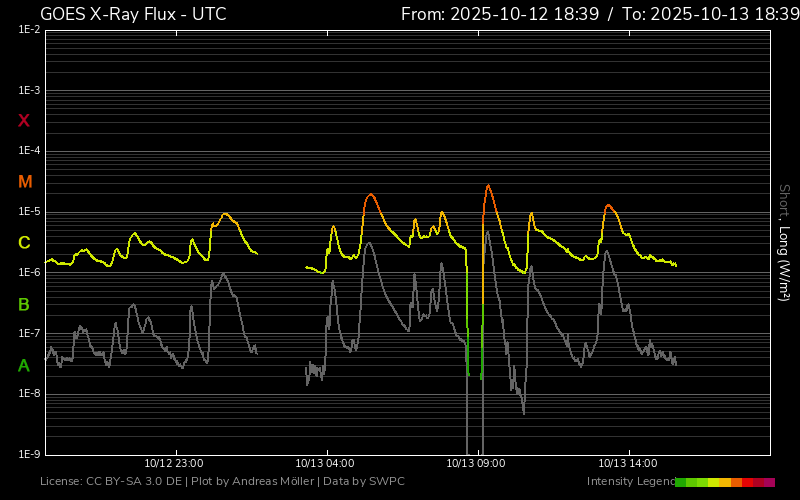Image resolution: width=800 pixels, height=500 pixels.
Task: Click the red X flare class label
Action: click(x=24, y=121)
